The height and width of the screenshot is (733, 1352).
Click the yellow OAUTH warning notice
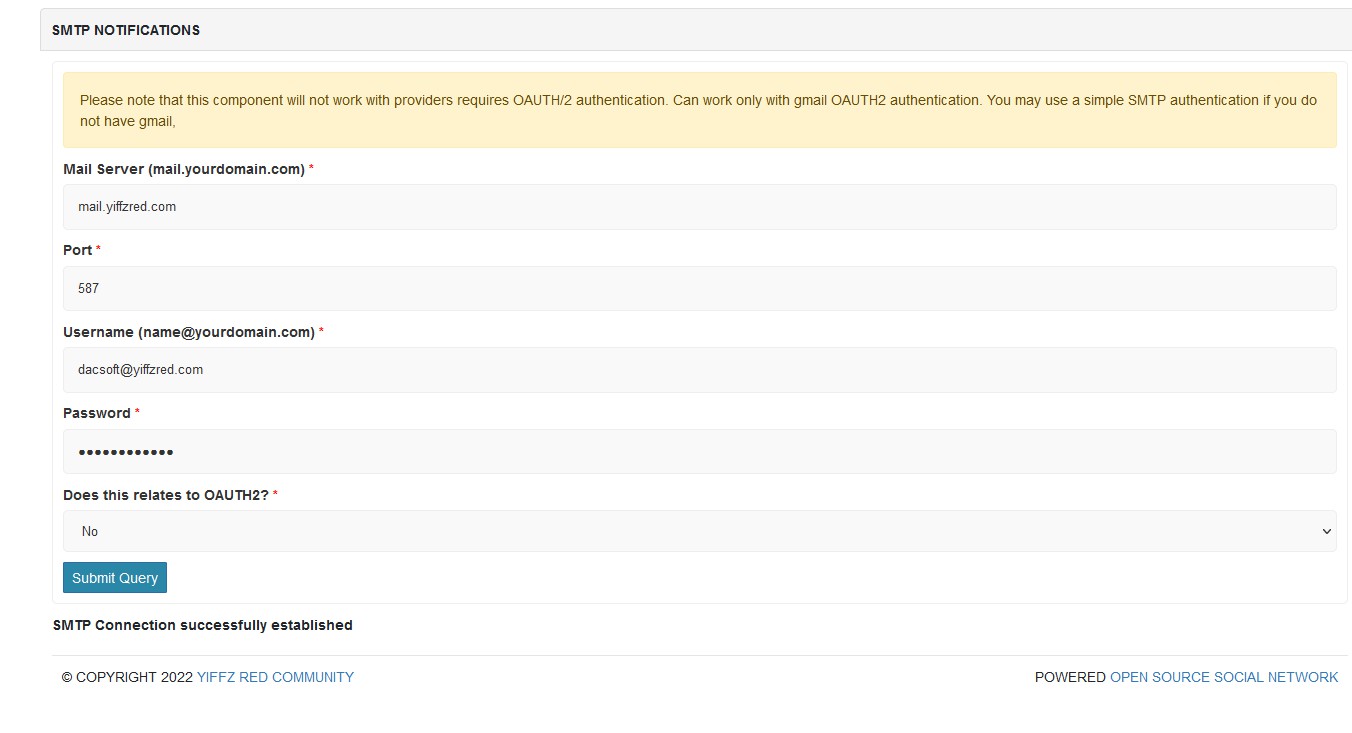699,110
